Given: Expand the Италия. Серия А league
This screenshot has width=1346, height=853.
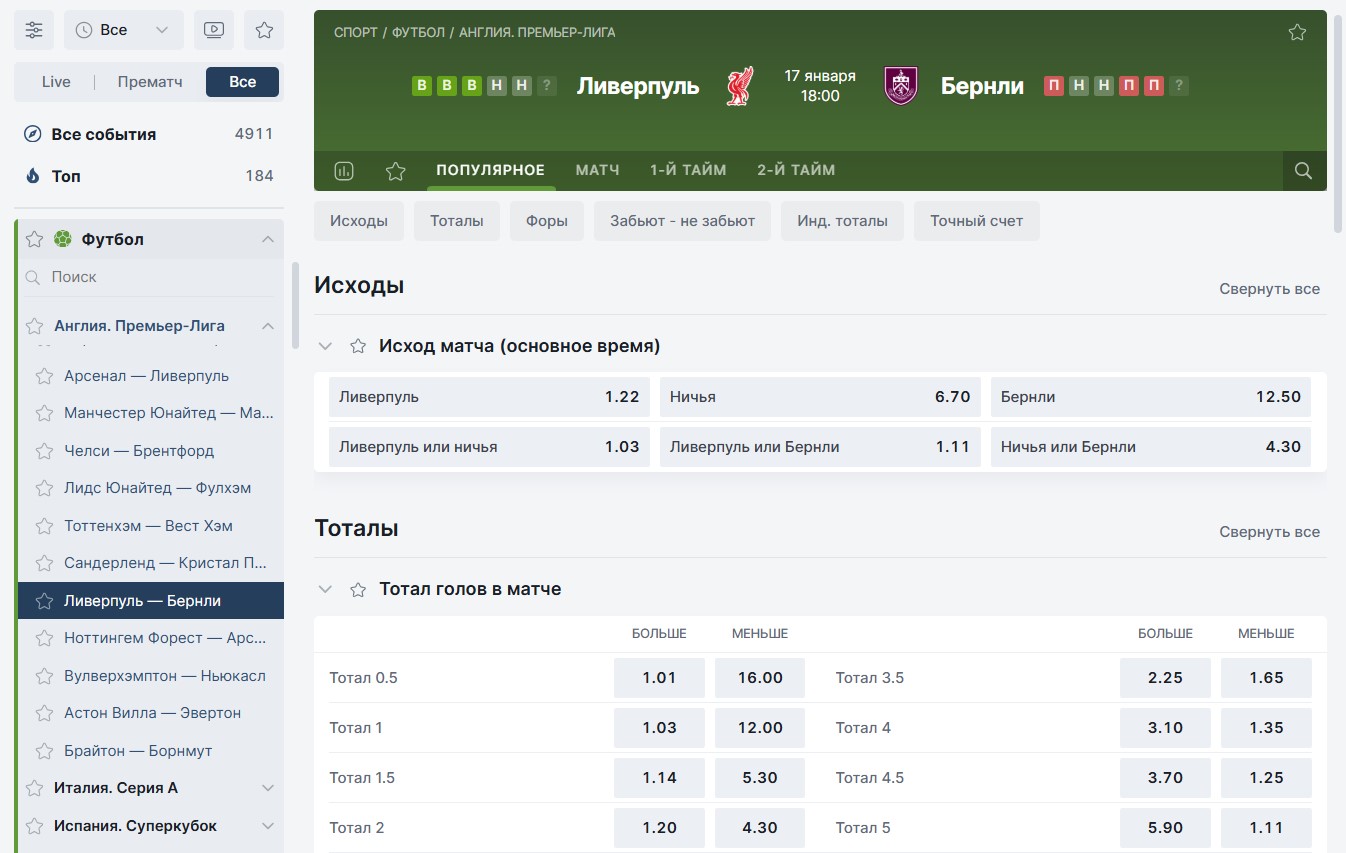Looking at the screenshot, I should [x=267, y=788].
